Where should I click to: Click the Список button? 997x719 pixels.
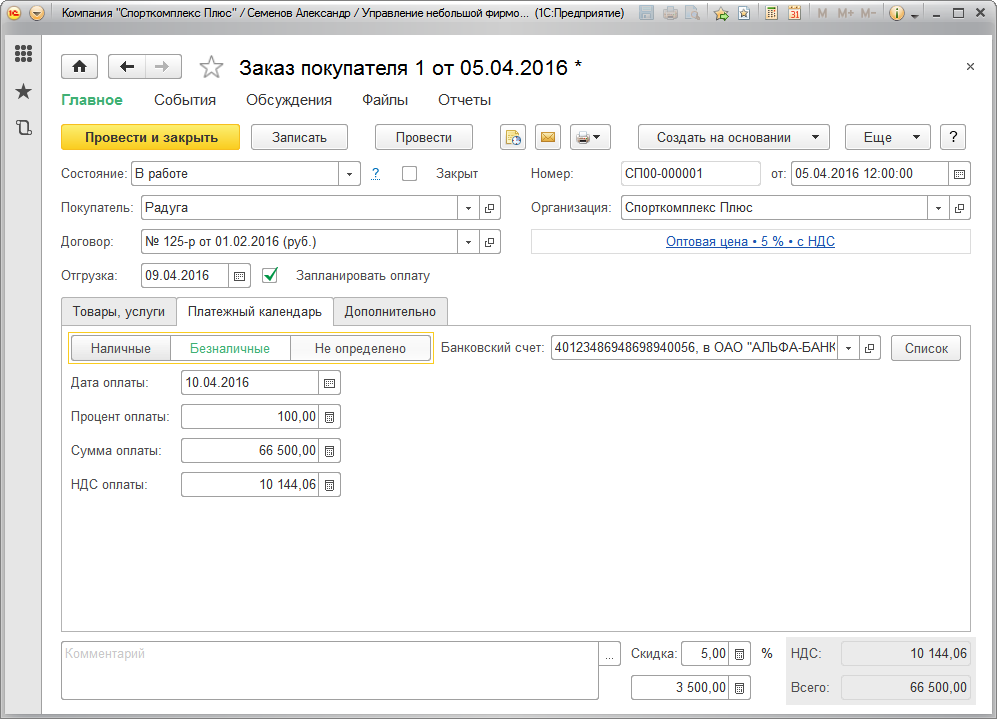926,348
